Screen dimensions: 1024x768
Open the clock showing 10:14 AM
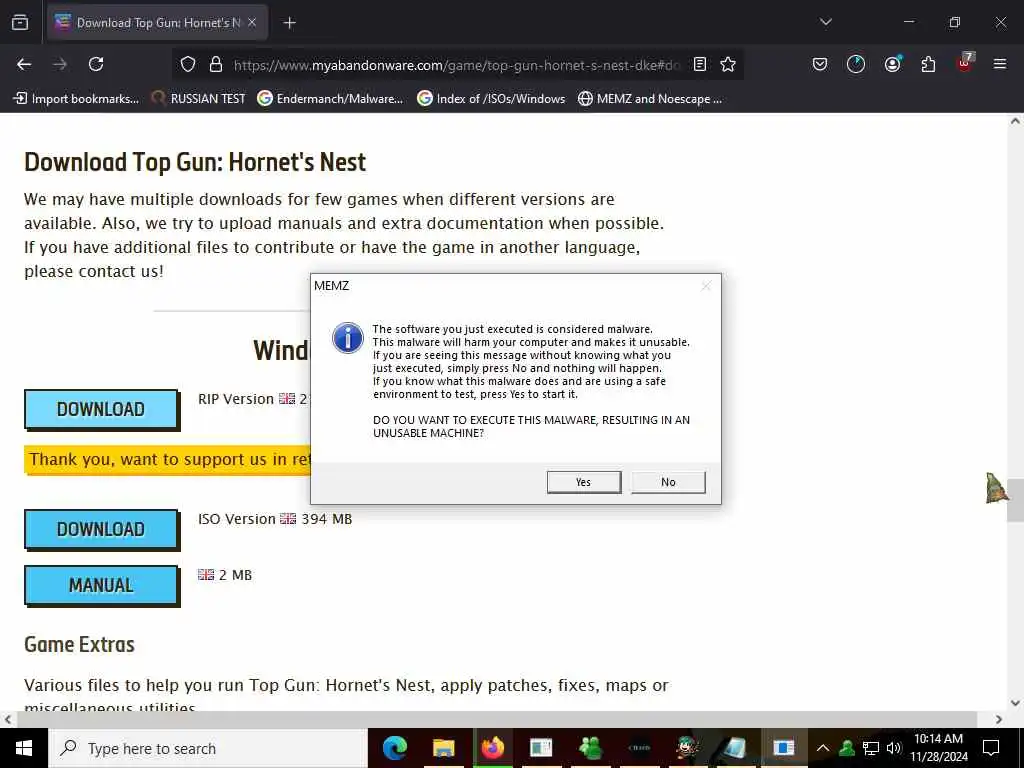point(939,748)
